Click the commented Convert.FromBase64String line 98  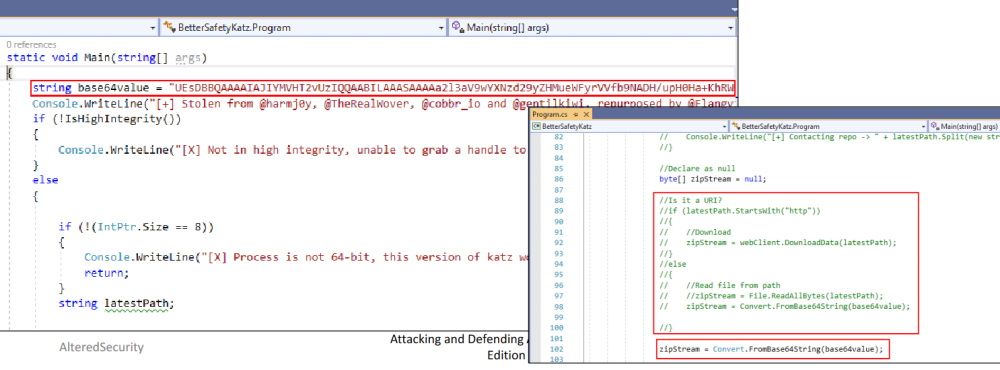point(784,306)
